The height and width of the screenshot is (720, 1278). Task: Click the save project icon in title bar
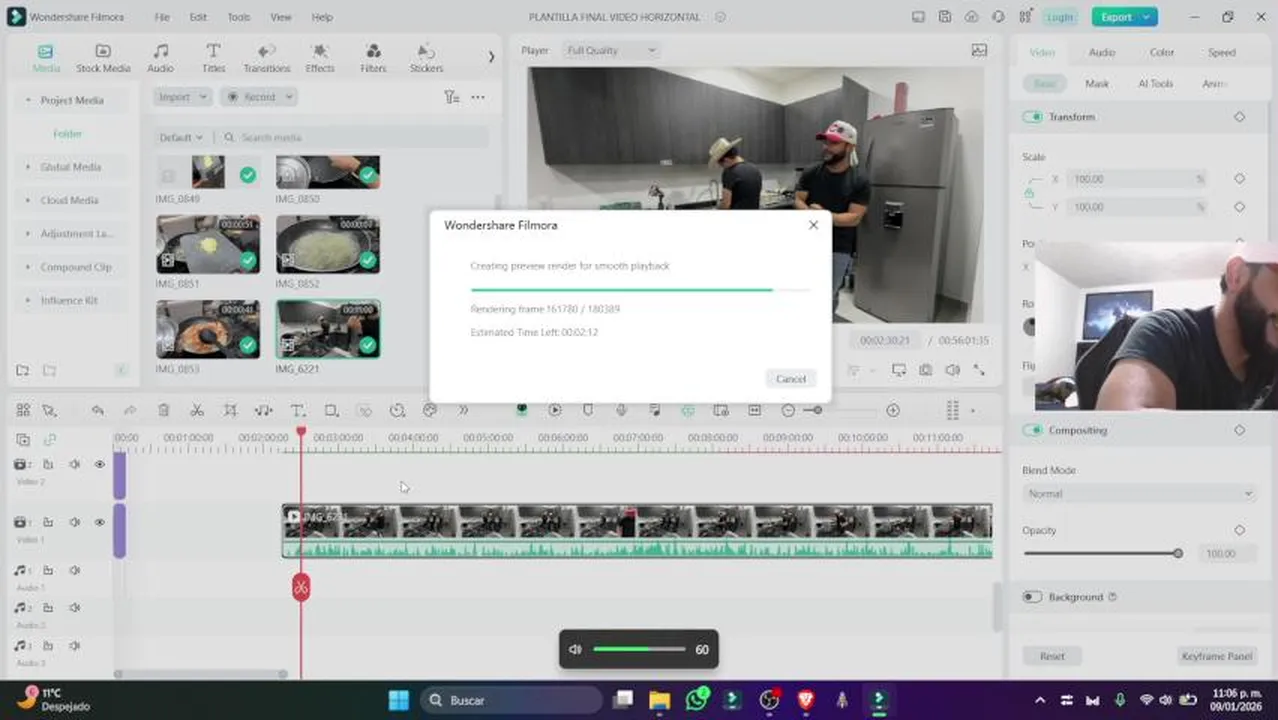(x=945, y=17)
